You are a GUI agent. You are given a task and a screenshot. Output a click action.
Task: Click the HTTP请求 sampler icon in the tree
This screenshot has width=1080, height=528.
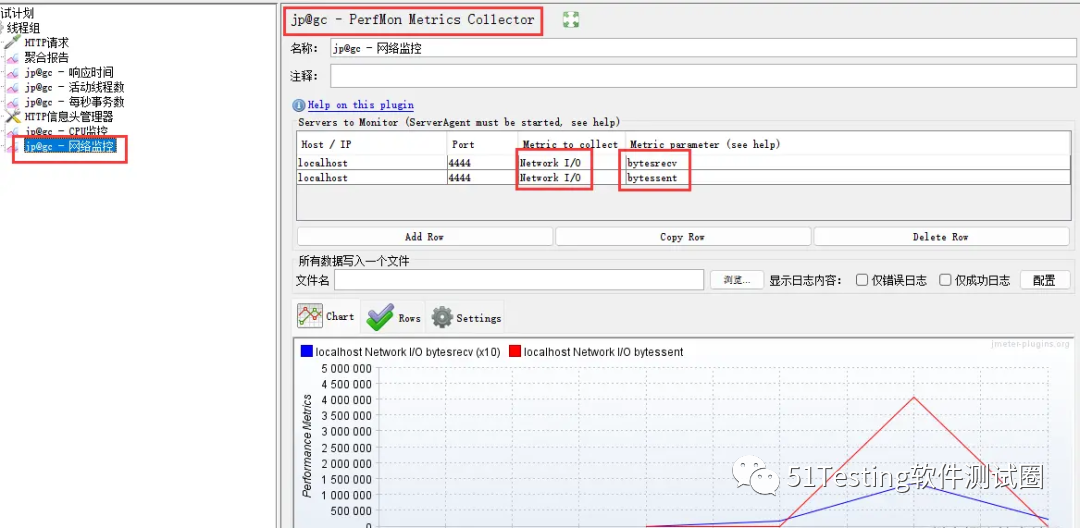click(x=12, y=43)
